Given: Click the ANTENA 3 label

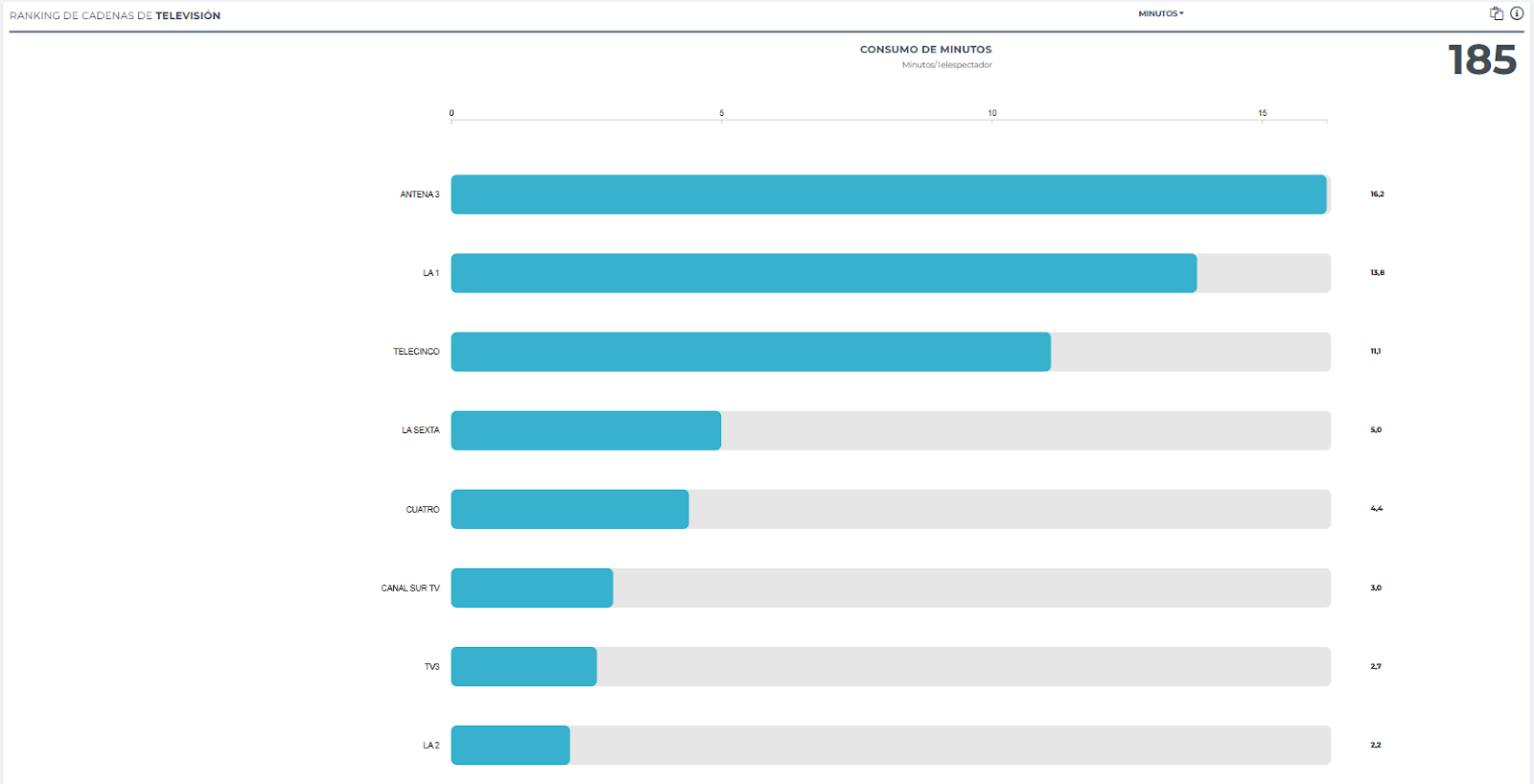Looking at the screenshot, I should point(420,195).
